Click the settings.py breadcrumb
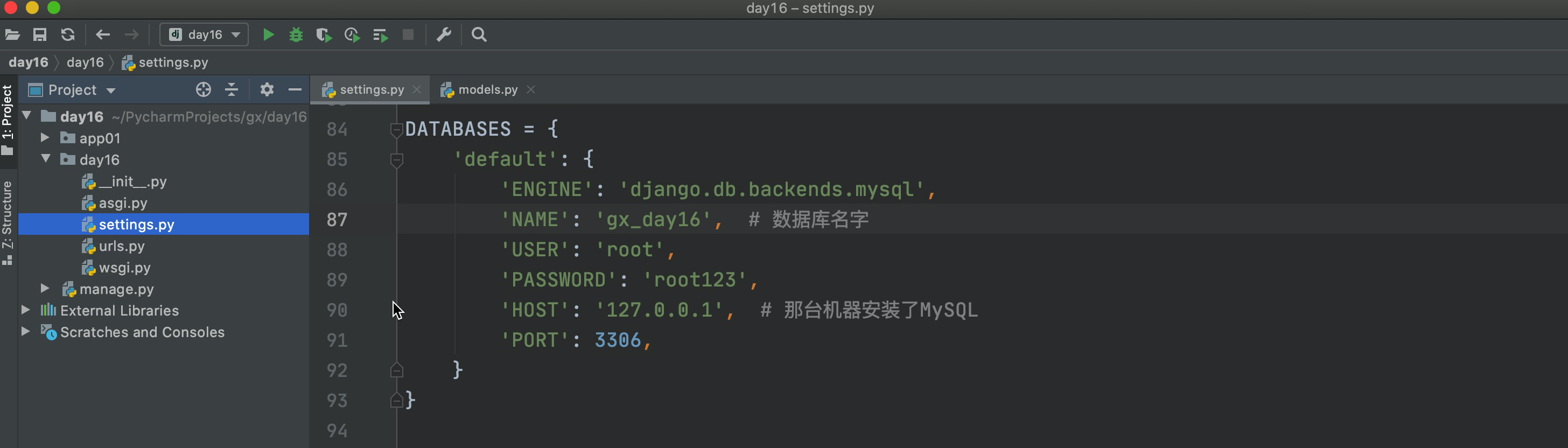 click(165, 62)
